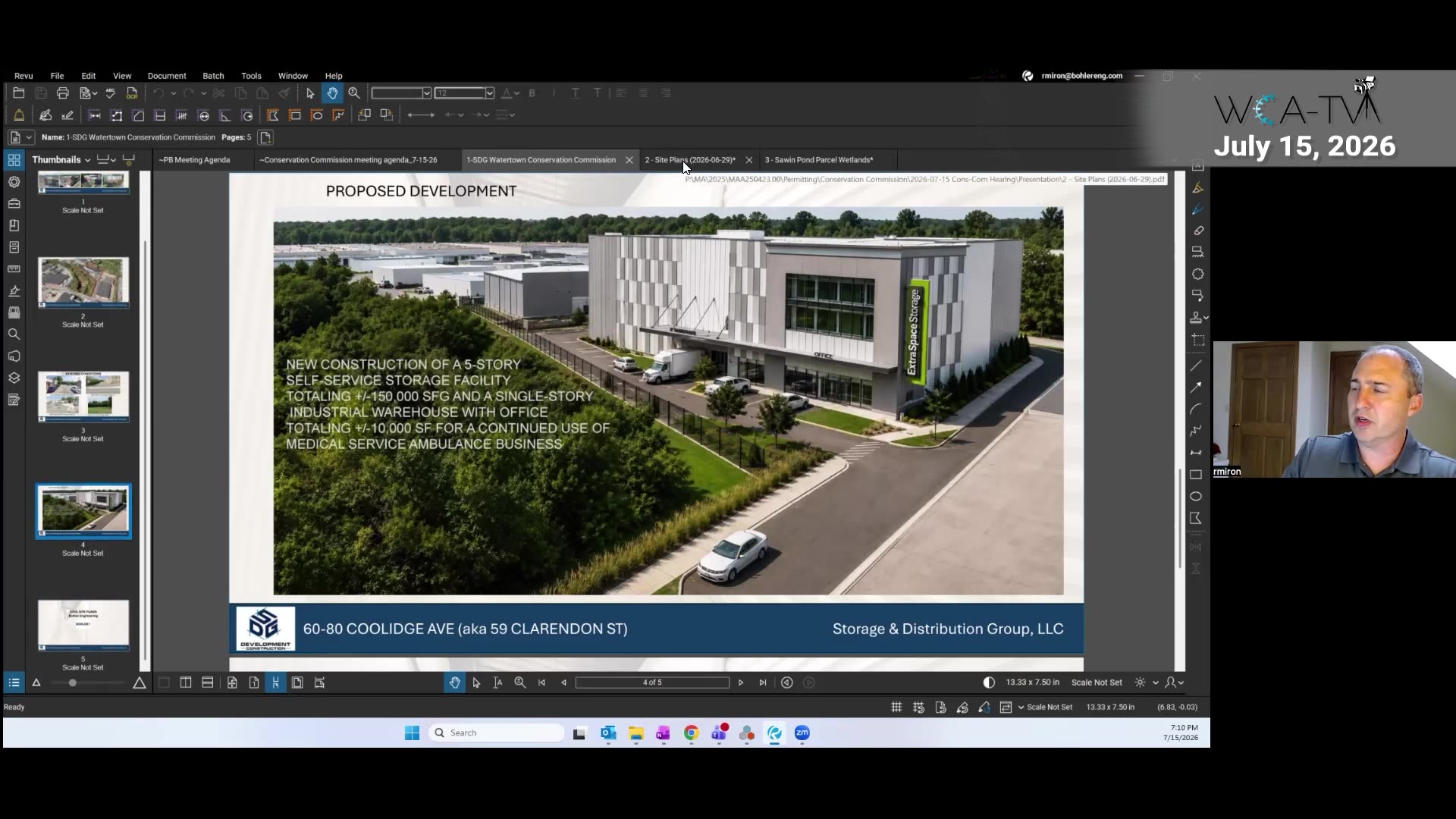Select the Pan hand tool in top toolbar

click(332, 93)
